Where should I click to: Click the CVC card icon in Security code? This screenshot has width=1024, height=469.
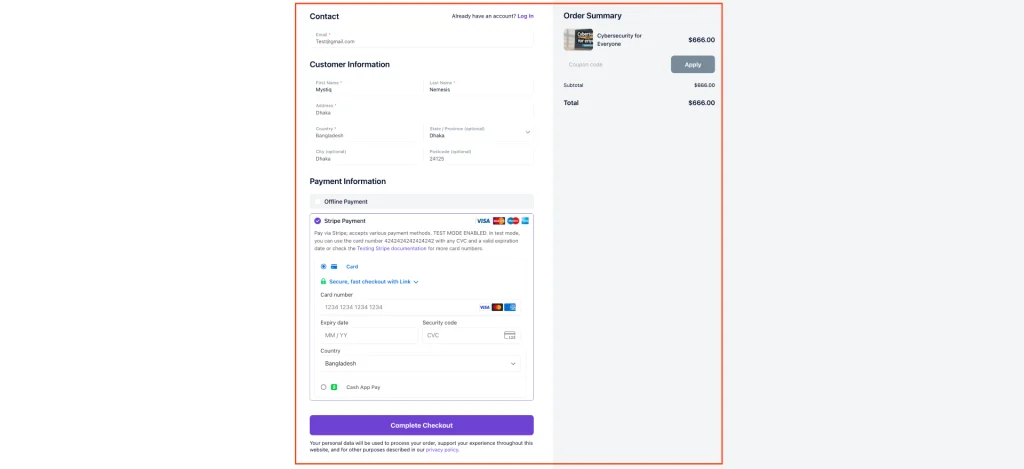click(x=509, y=336)
